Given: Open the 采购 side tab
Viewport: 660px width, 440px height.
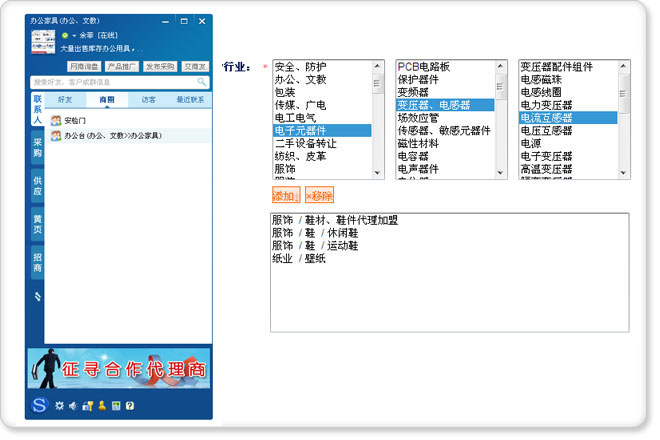Looking at the screenshot, I should [x=37, y=148].
